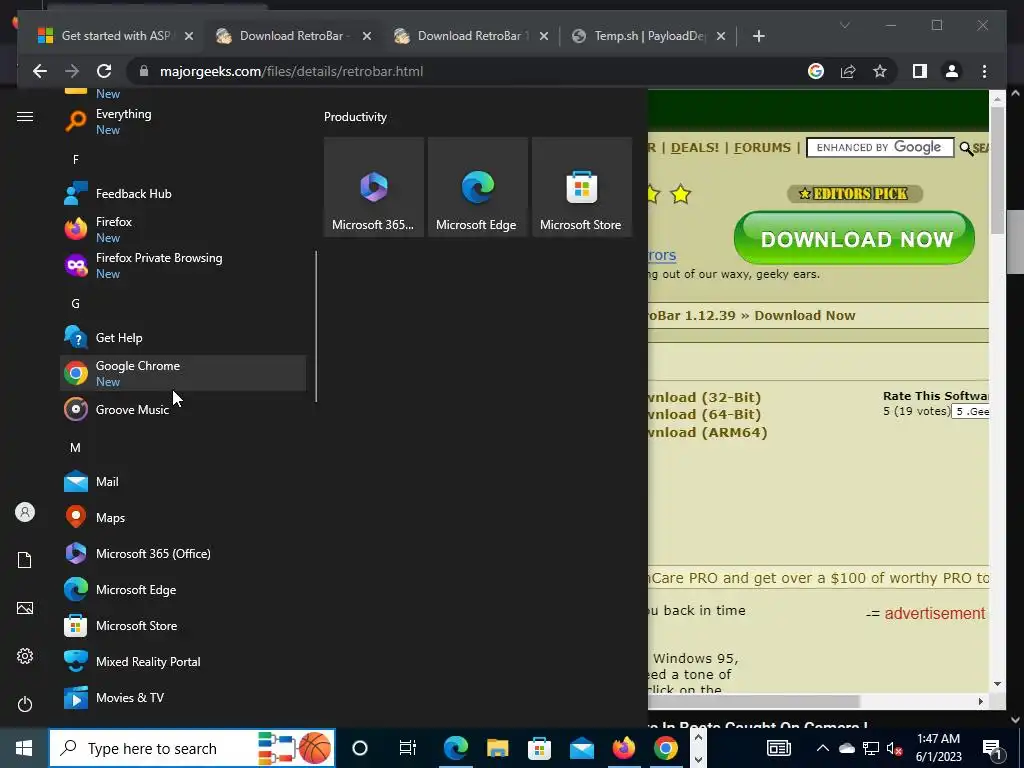Screen dimensions: 1024x768
Task: Open Groove Music app
Action: click(x=183, y=409)
